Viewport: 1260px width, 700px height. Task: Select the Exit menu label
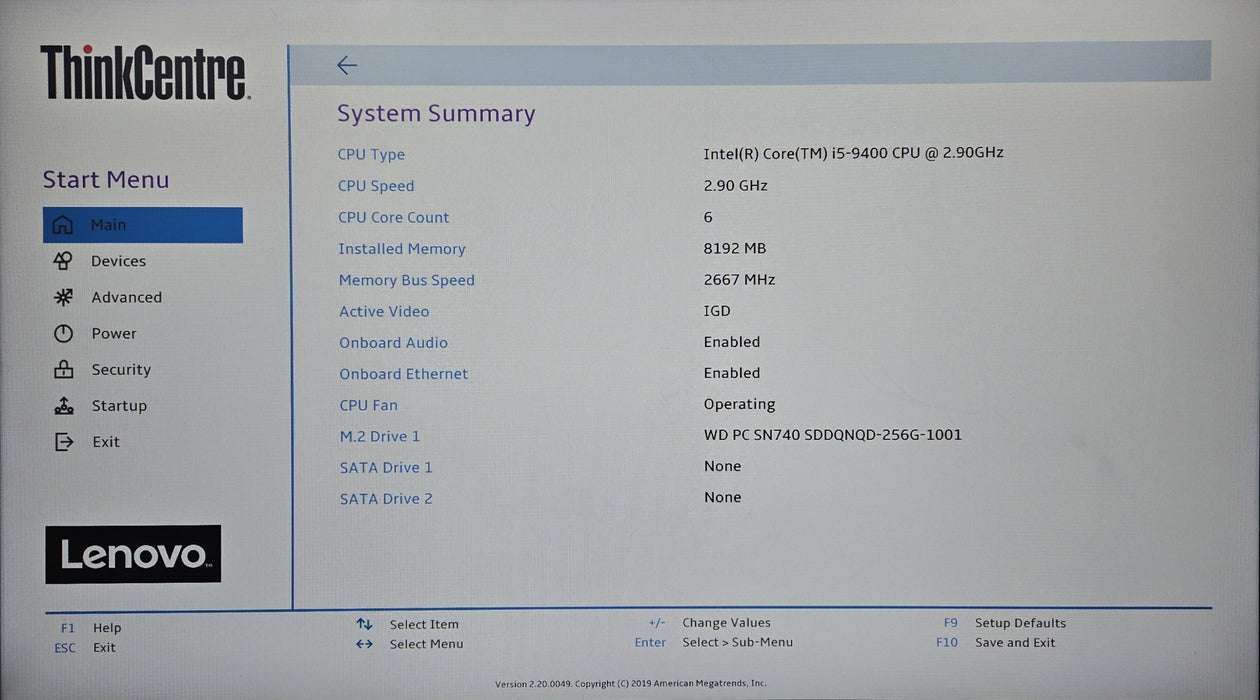pyautogui.click(x=106, y=442)
